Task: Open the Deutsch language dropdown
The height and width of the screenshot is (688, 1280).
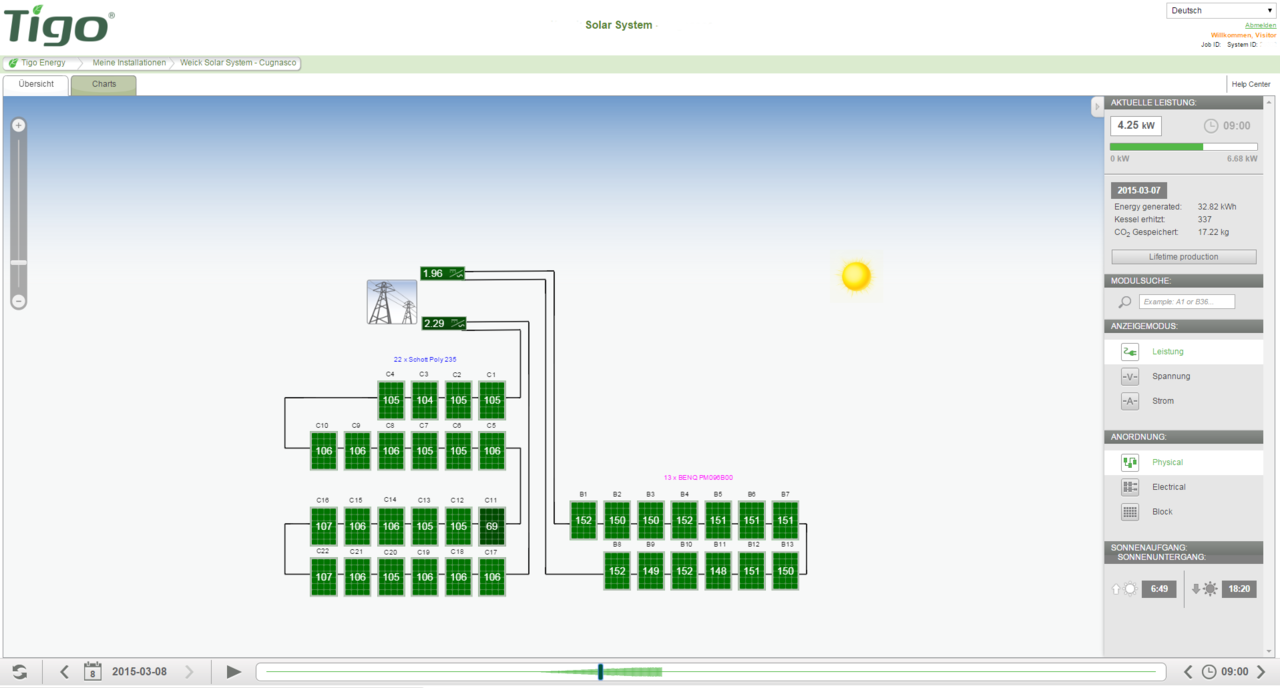Action: pyautogui.click(x=1221, y=11)
